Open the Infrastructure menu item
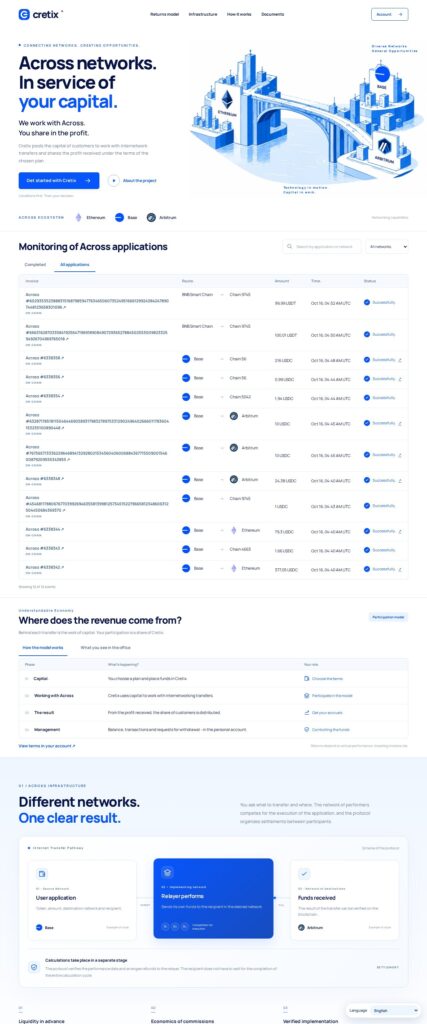The image size is (427, 1024). tap(203, 14)
